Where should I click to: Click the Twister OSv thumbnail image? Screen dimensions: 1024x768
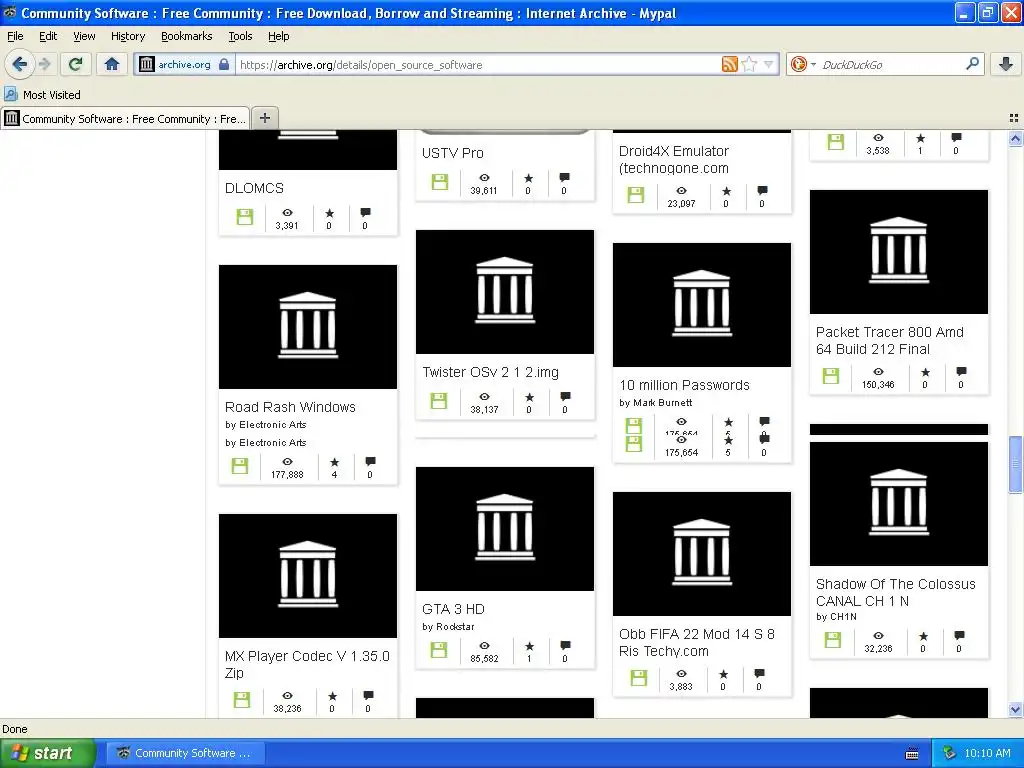click(505, 292)
